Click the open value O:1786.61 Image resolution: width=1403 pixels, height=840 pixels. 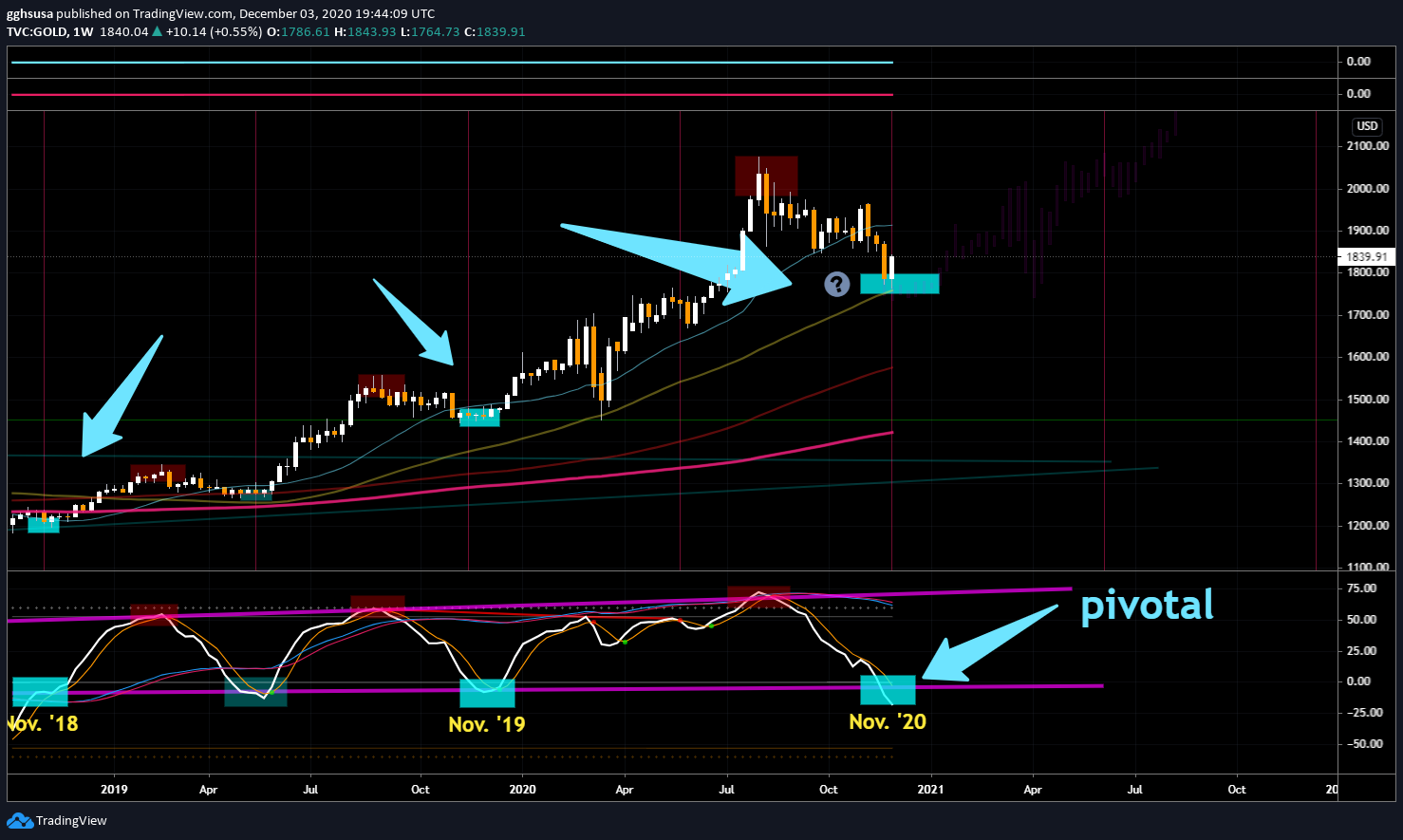coord(298,31)
